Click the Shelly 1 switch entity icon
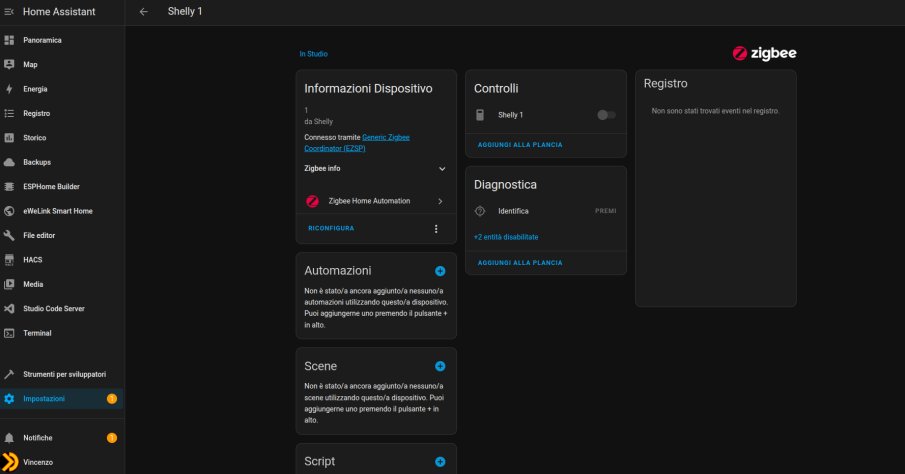The width and height of the screenshot is (905, 474). pyautogui.click(x=480, y=115)
